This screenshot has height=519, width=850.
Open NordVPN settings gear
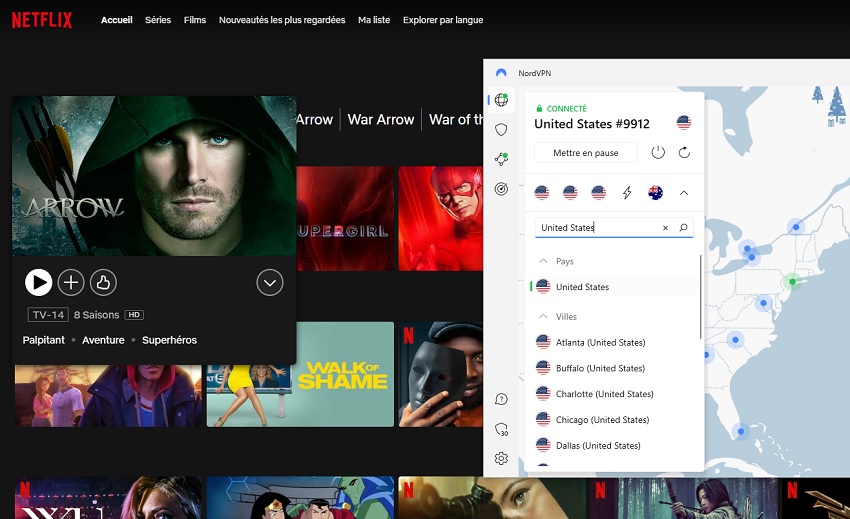501,459
